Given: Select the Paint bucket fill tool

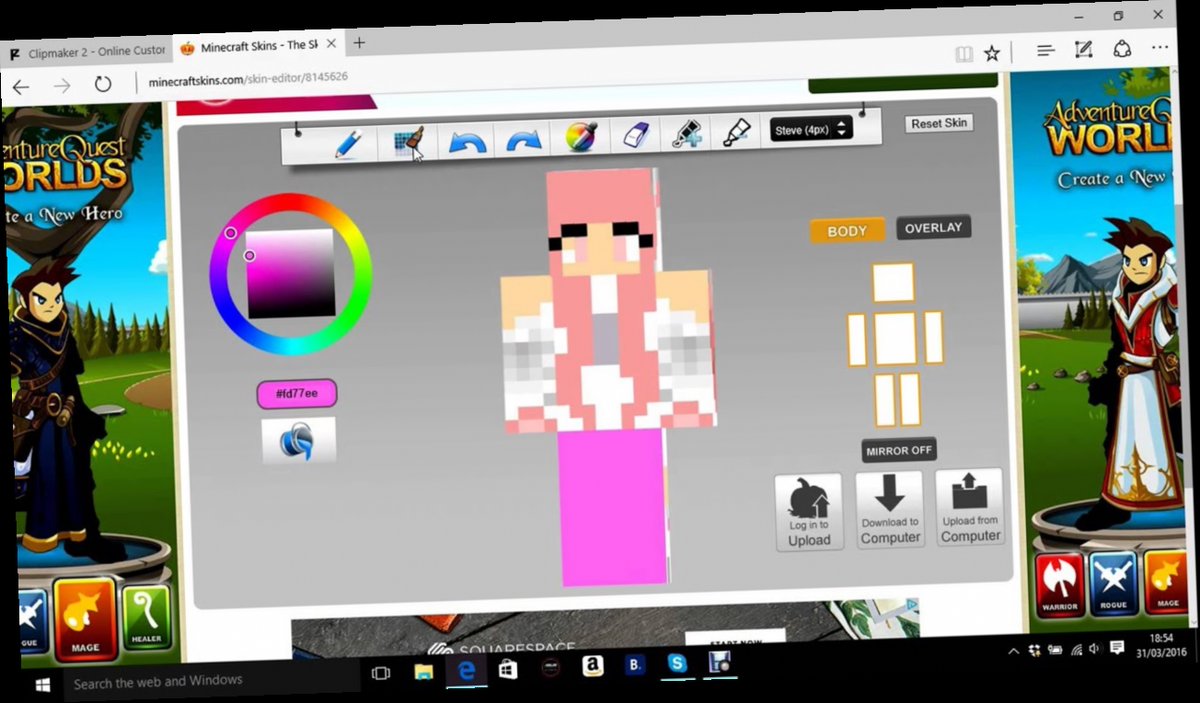Looking at the screenshot, I should pyautogui.click(x=685, y=135).
